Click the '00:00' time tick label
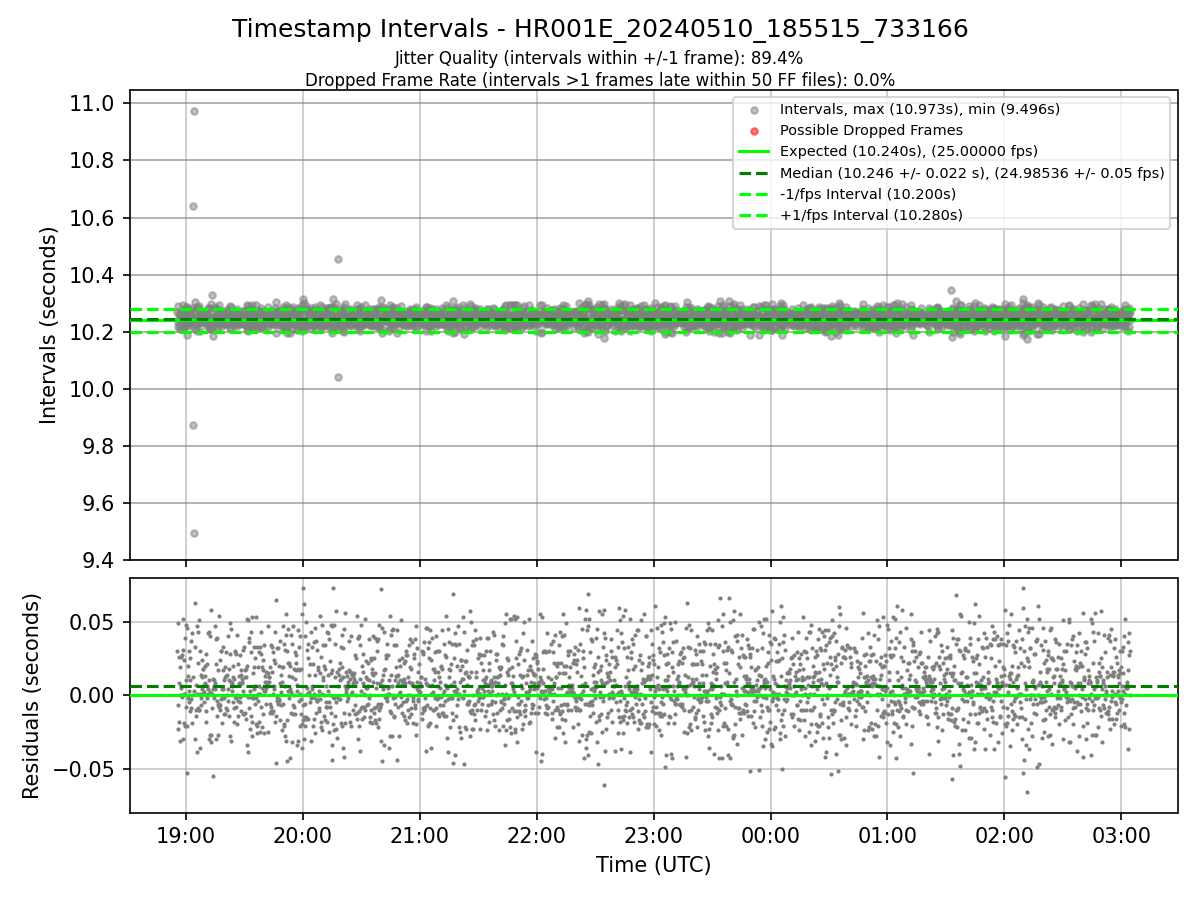The width and height of the screenshot is (1200, 900). coord(770,835)
